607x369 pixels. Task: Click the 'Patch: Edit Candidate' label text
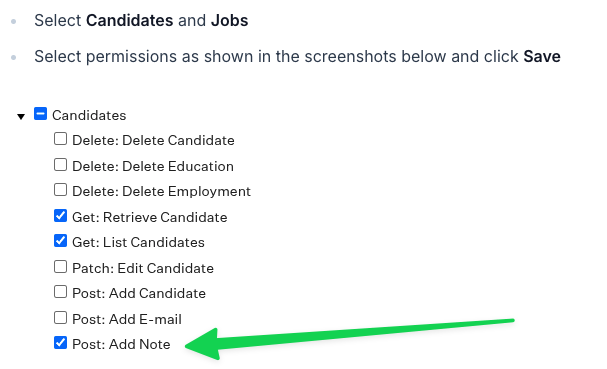click(x=143, y=268)
